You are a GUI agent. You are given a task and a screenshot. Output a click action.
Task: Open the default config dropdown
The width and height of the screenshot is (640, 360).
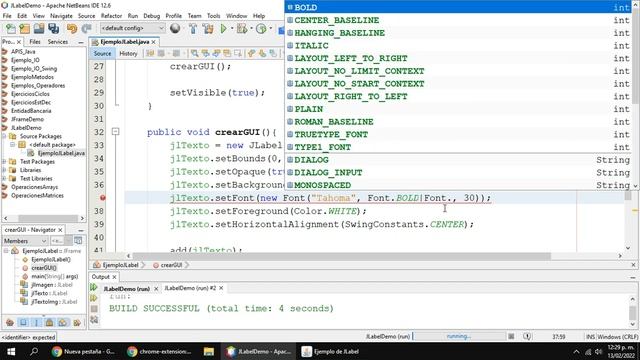132,28
